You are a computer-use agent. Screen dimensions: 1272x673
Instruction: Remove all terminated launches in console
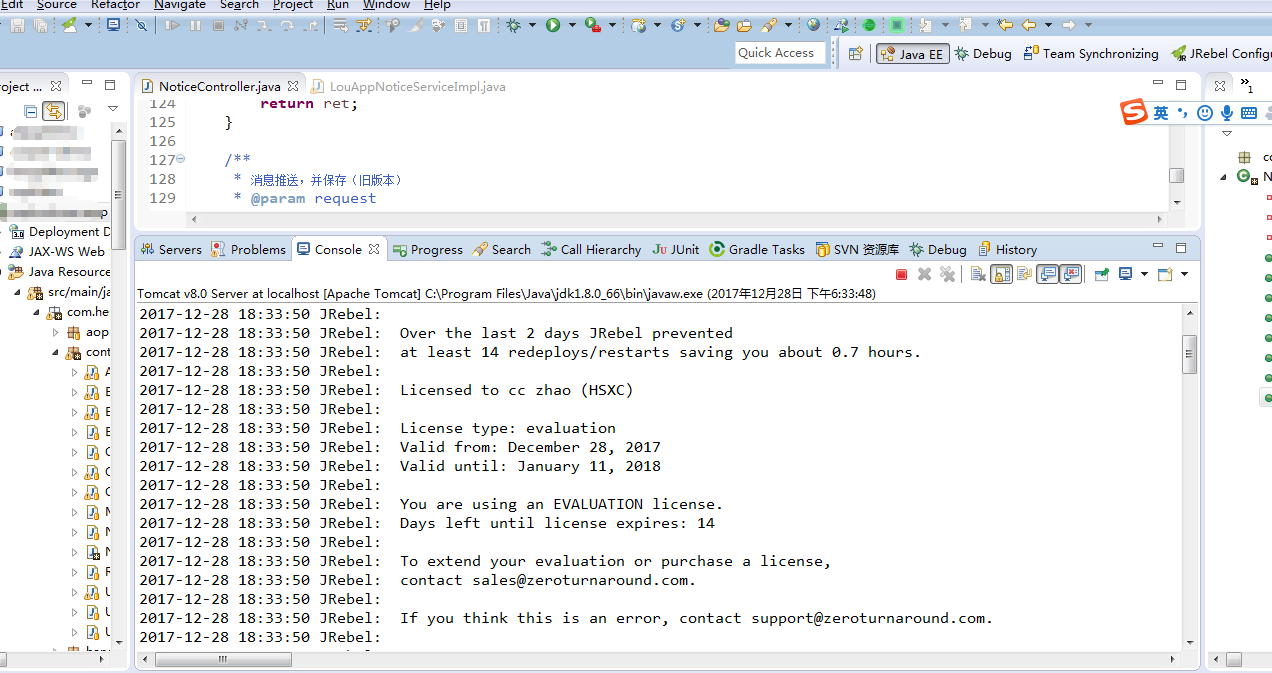947,274
